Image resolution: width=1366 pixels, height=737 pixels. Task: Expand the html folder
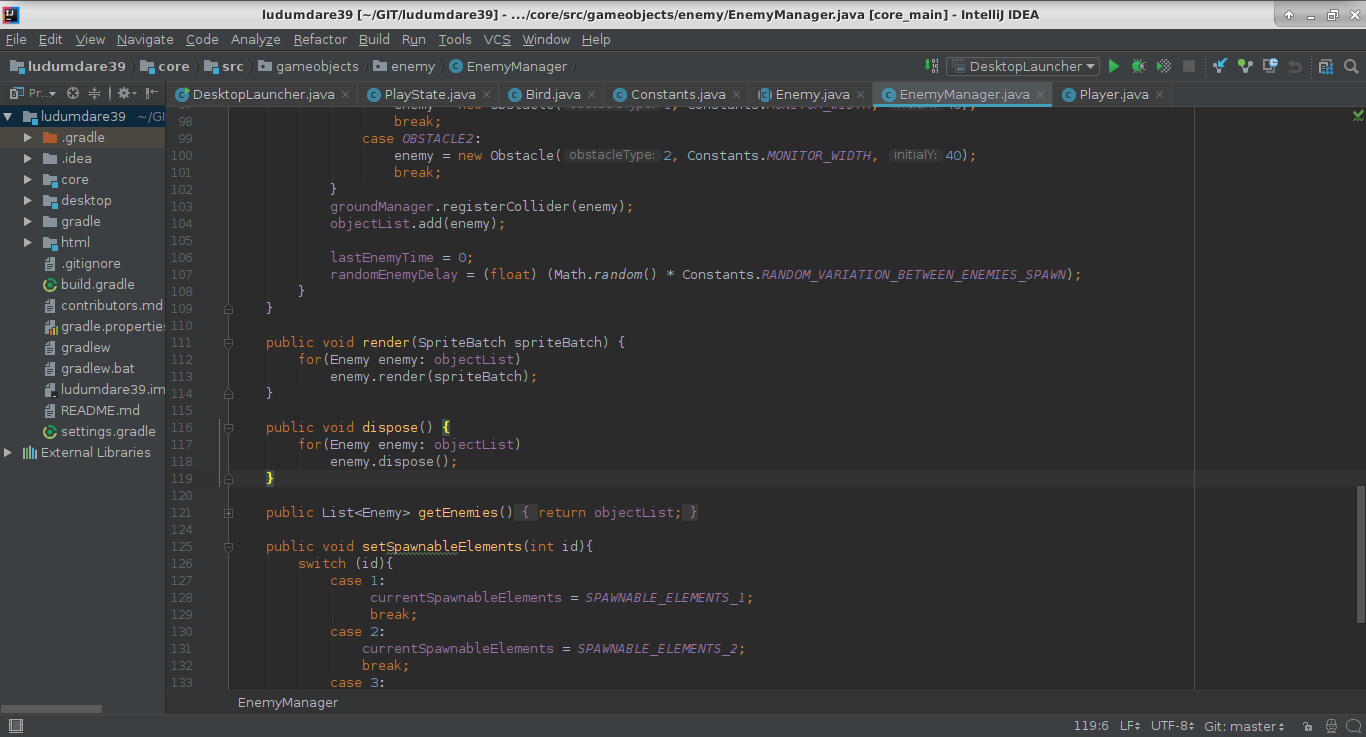click(x=28, y=243)
